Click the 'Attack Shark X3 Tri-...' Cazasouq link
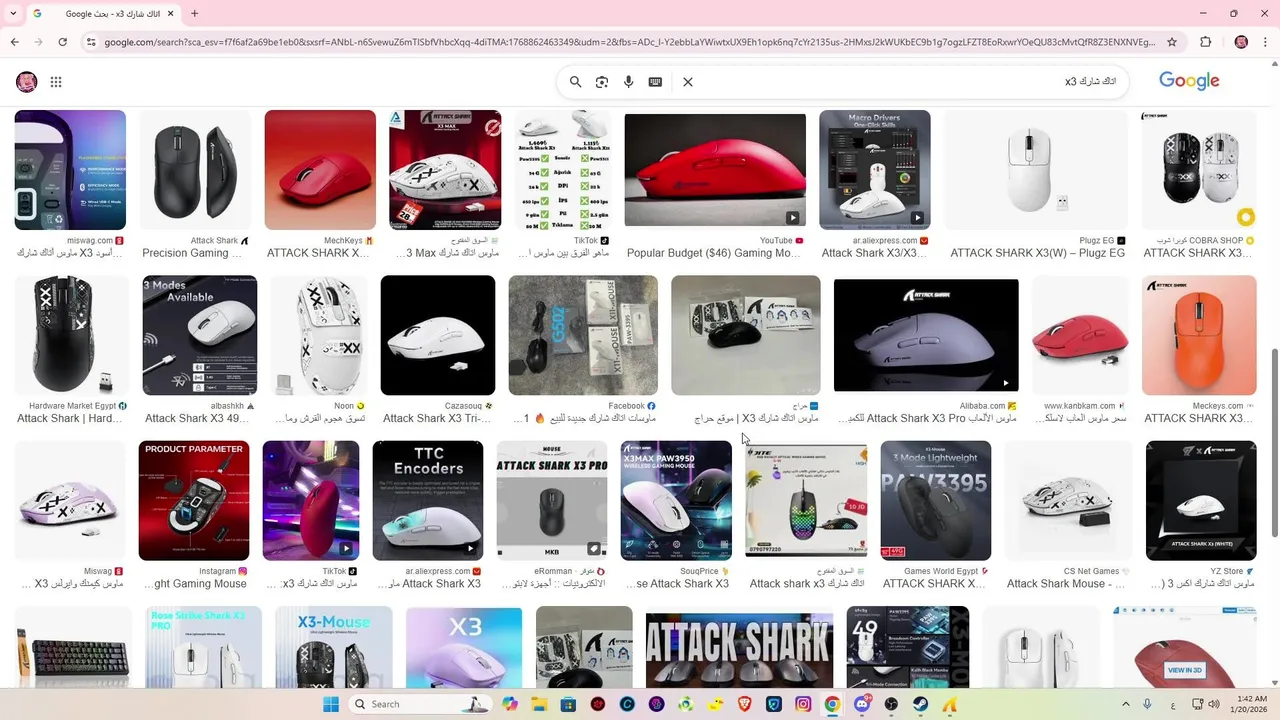This screenshot has height=720, width=1280. (x=437, y=418)
